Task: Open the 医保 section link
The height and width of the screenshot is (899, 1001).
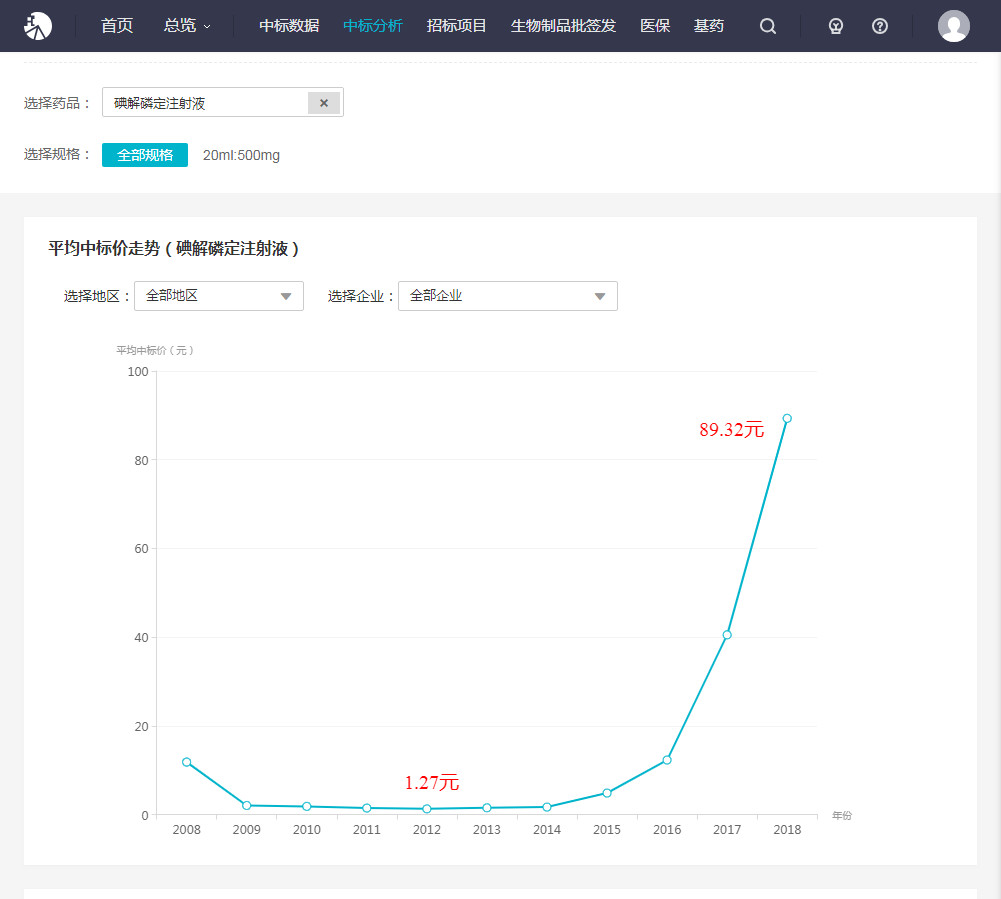Action: click(x=655, y=26)
